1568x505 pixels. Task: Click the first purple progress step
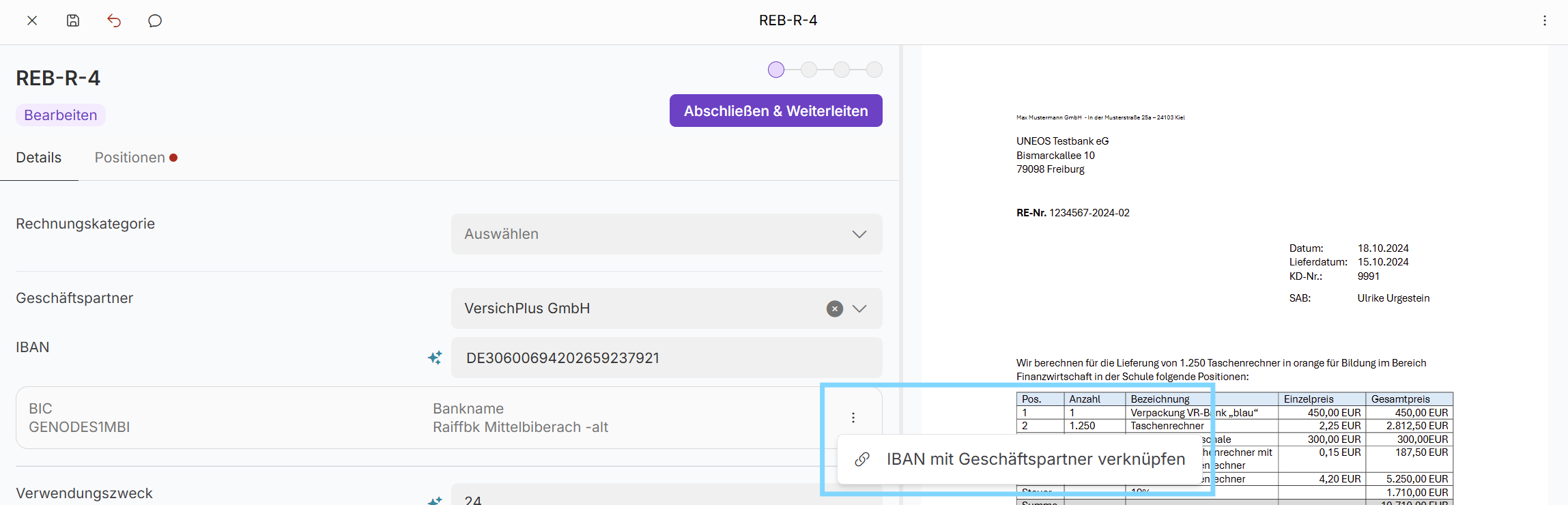(775, 70)
